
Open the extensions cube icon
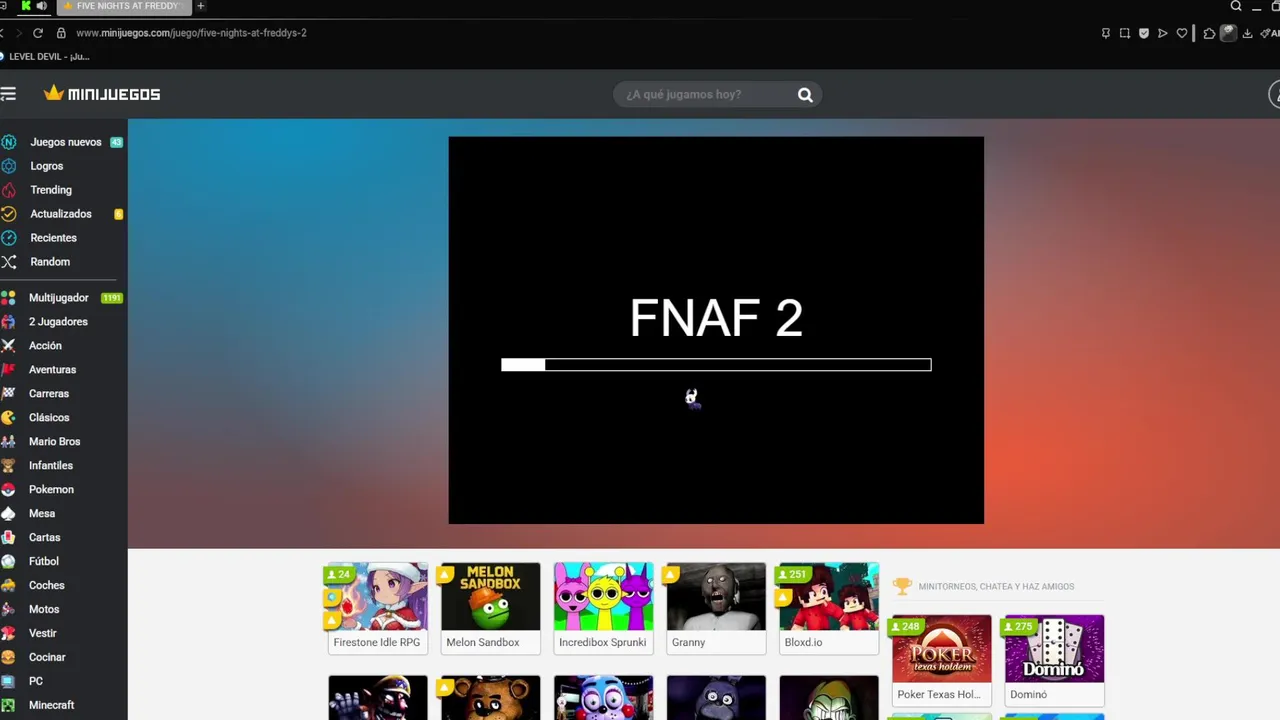[x=1209, y=33]
